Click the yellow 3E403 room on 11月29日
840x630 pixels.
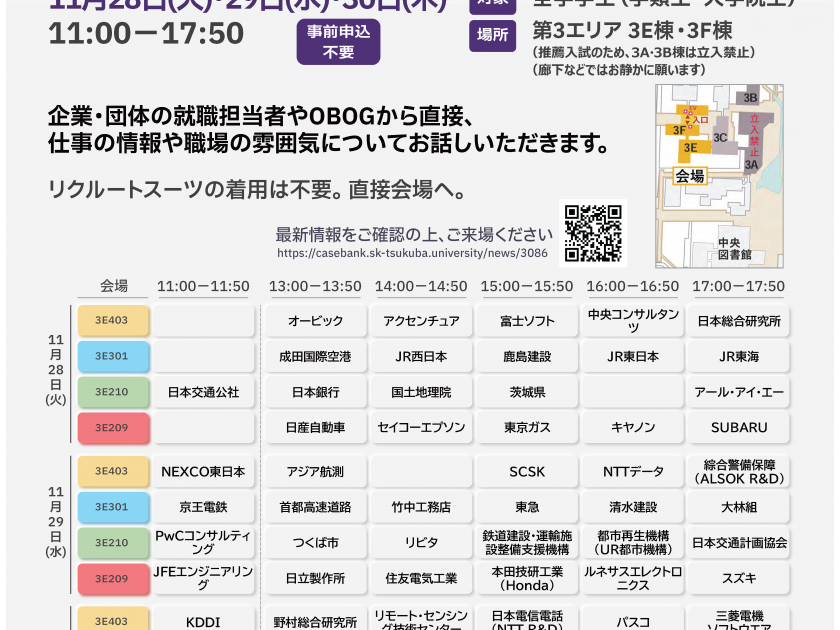[113, 471]
